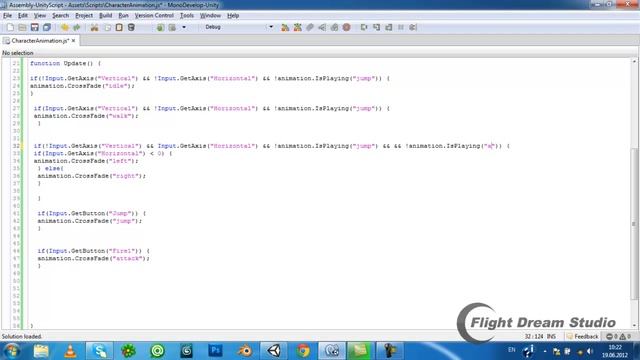
Task: Click the Step Into debug icon
Action: 376,27
